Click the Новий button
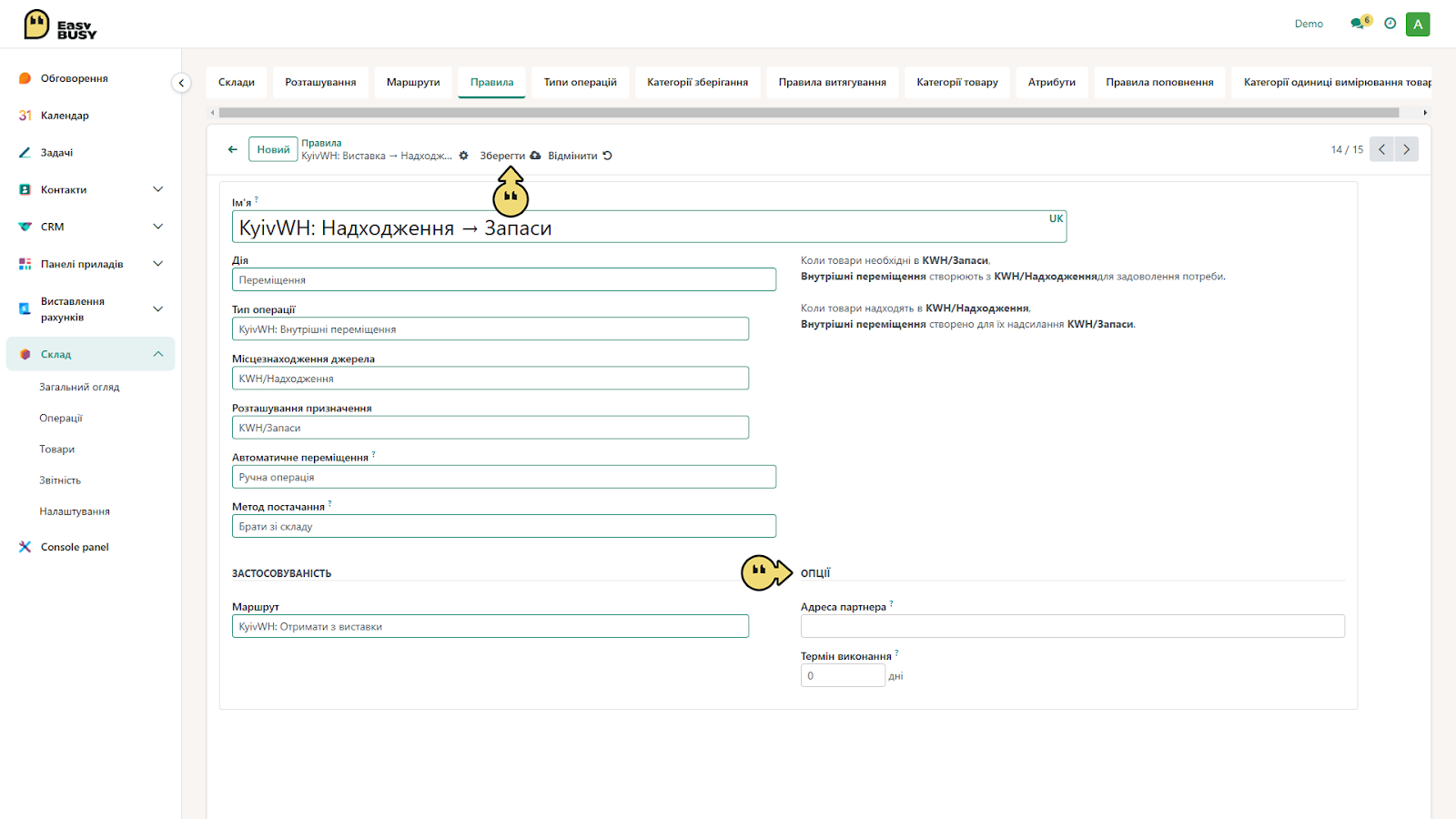This screenshot has width=1456, height=819. [273, 149]
